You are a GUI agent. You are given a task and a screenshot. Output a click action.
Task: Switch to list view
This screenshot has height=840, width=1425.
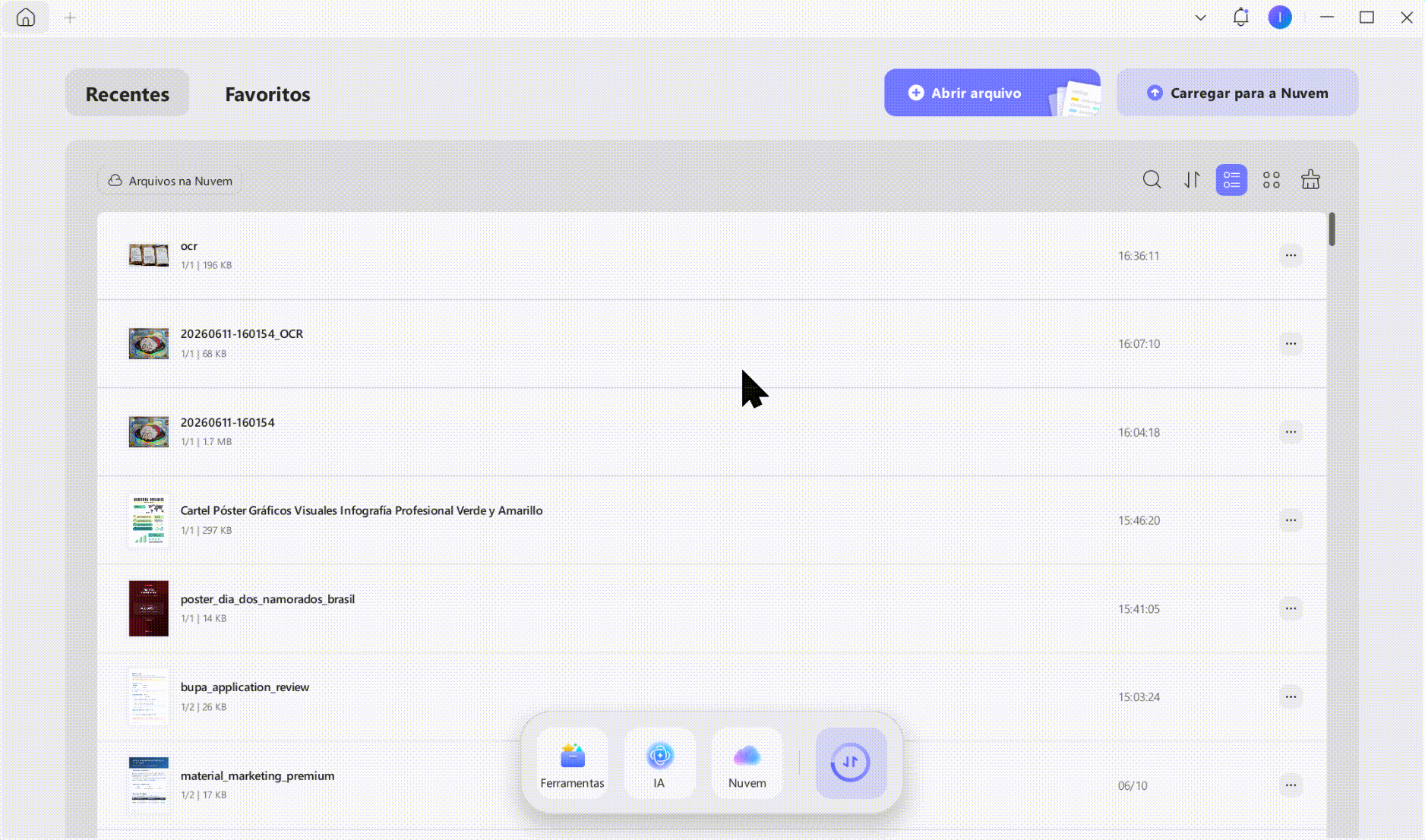(x=1231, y=180)
